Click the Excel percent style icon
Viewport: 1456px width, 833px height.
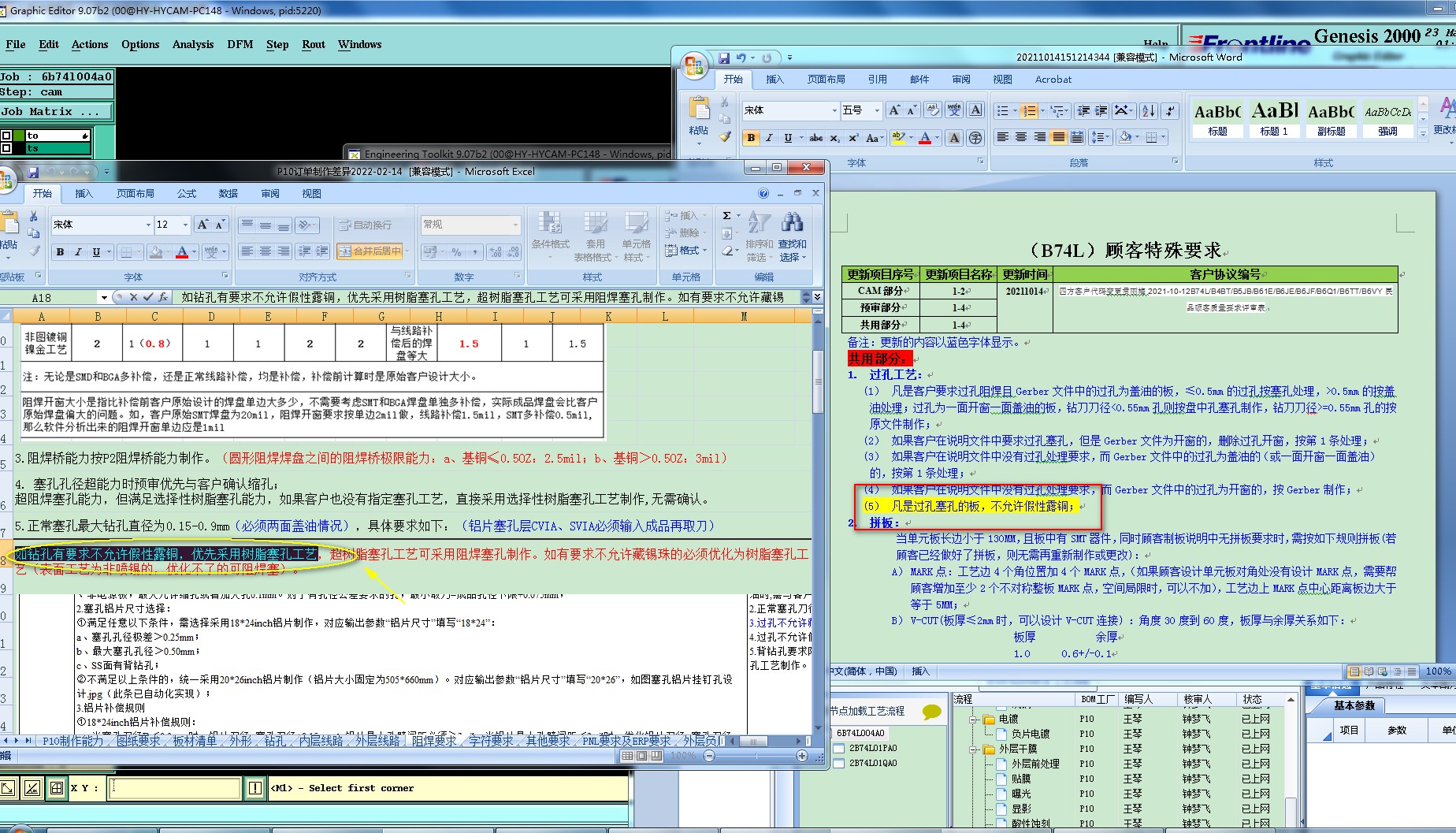tap(456, 252)
